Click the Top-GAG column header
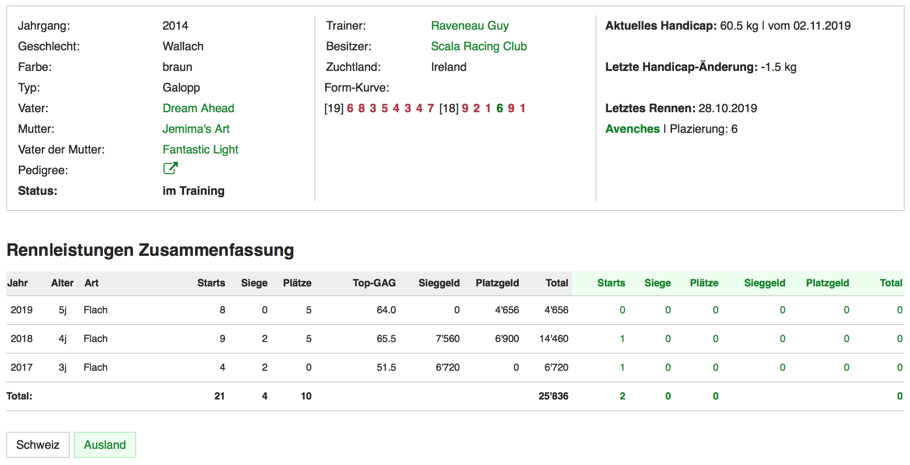 pos(374,283)
